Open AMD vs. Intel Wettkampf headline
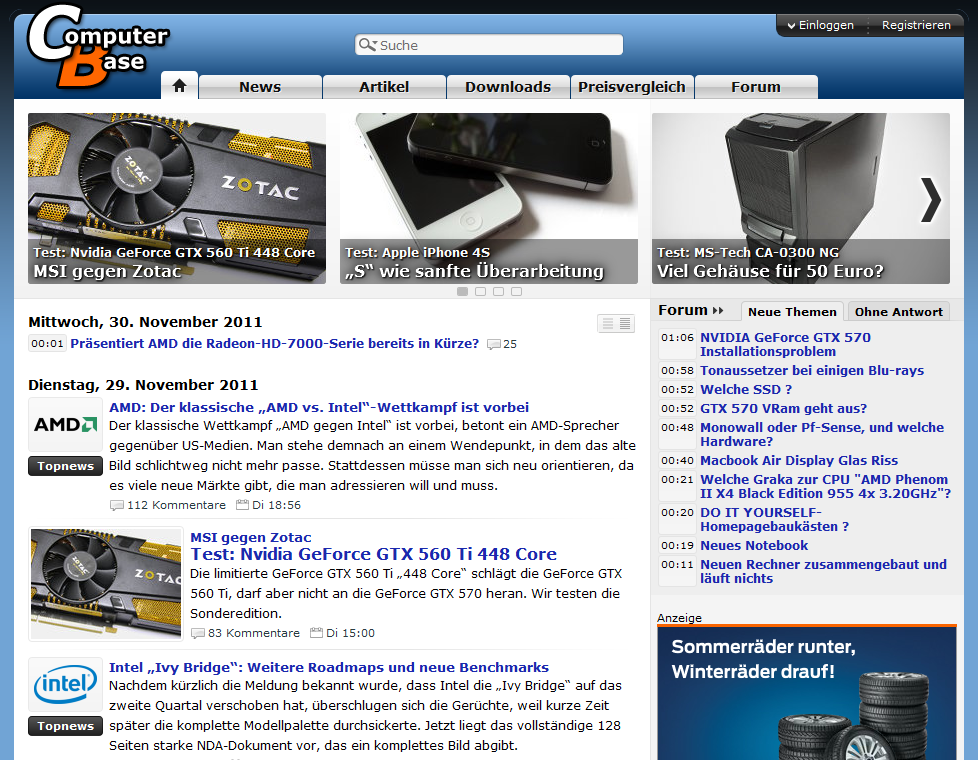 319,407
